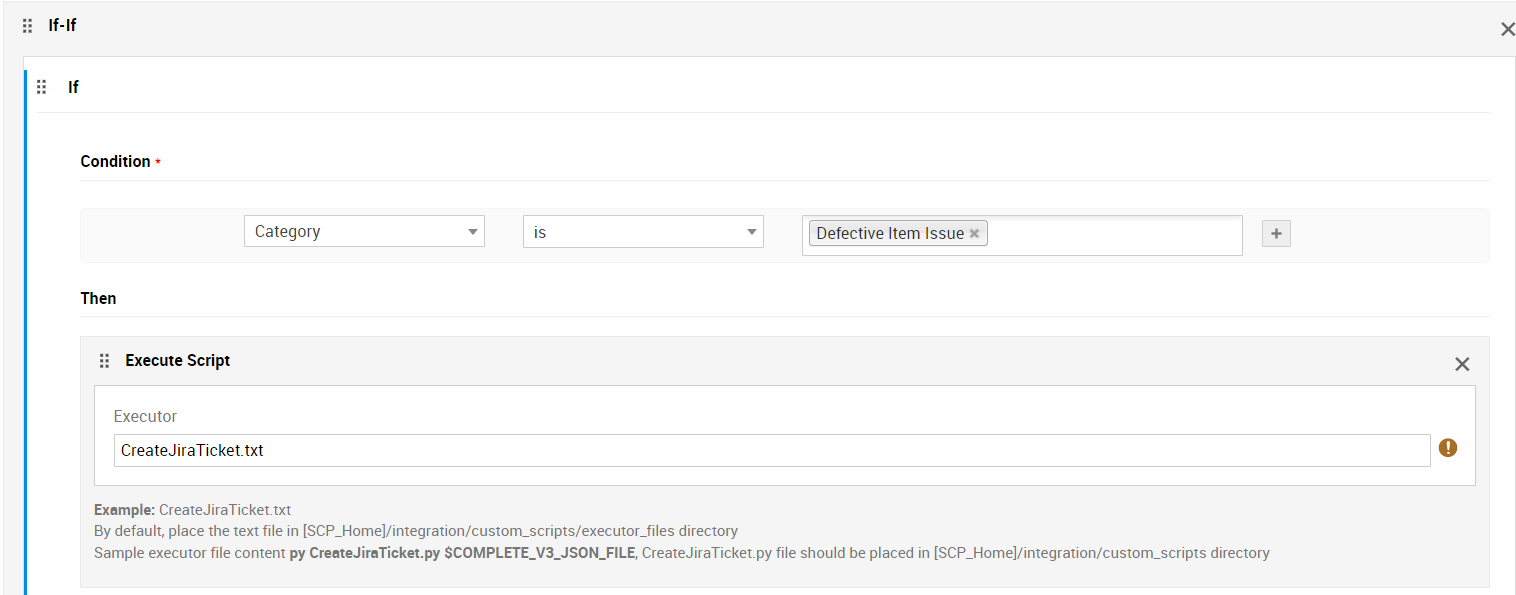The image size is (1516, 595).
Task: Click the 'is' dropdown arrow
Action: point(751,232)
